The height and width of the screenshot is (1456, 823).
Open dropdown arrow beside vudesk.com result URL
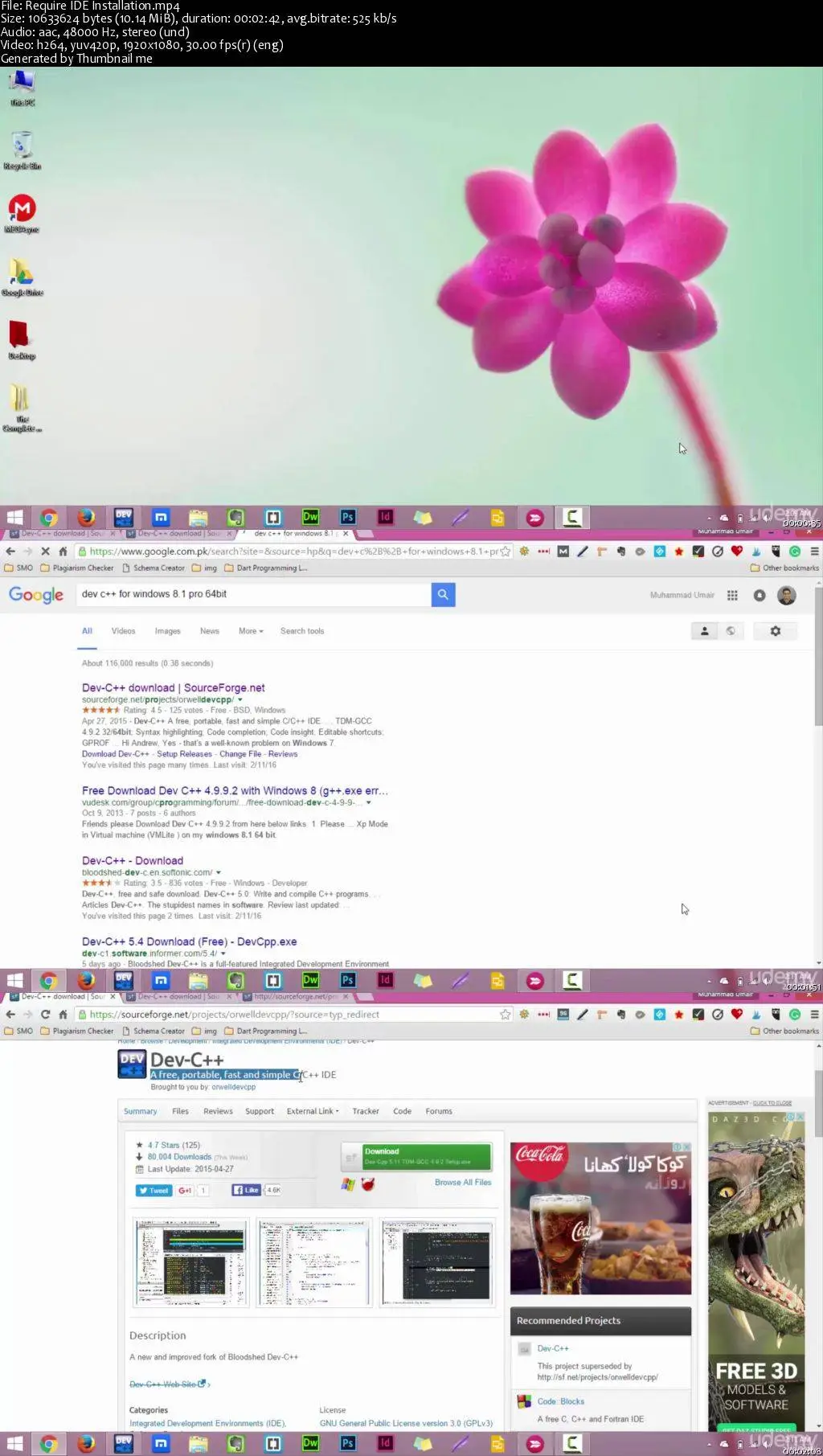[x=369, y=802]
